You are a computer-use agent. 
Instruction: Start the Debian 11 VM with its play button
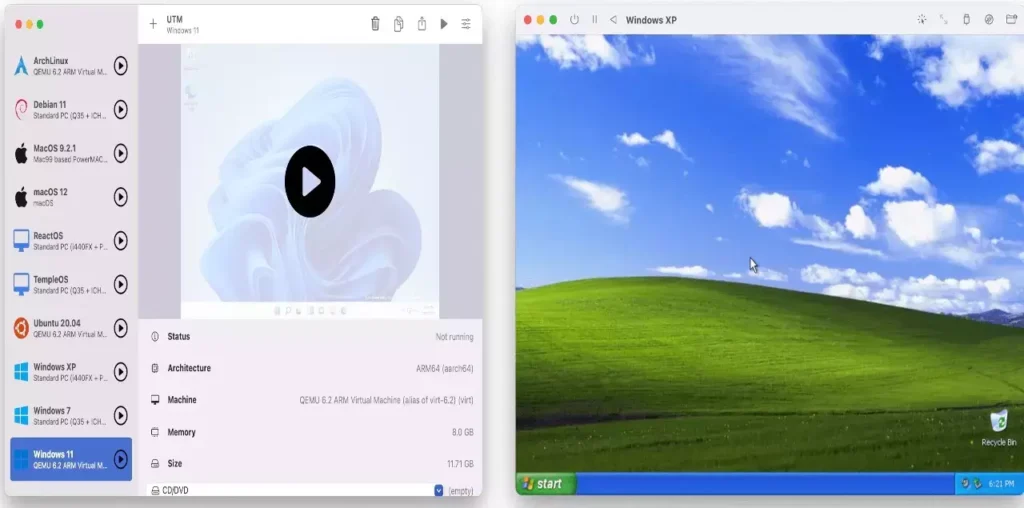120,110
